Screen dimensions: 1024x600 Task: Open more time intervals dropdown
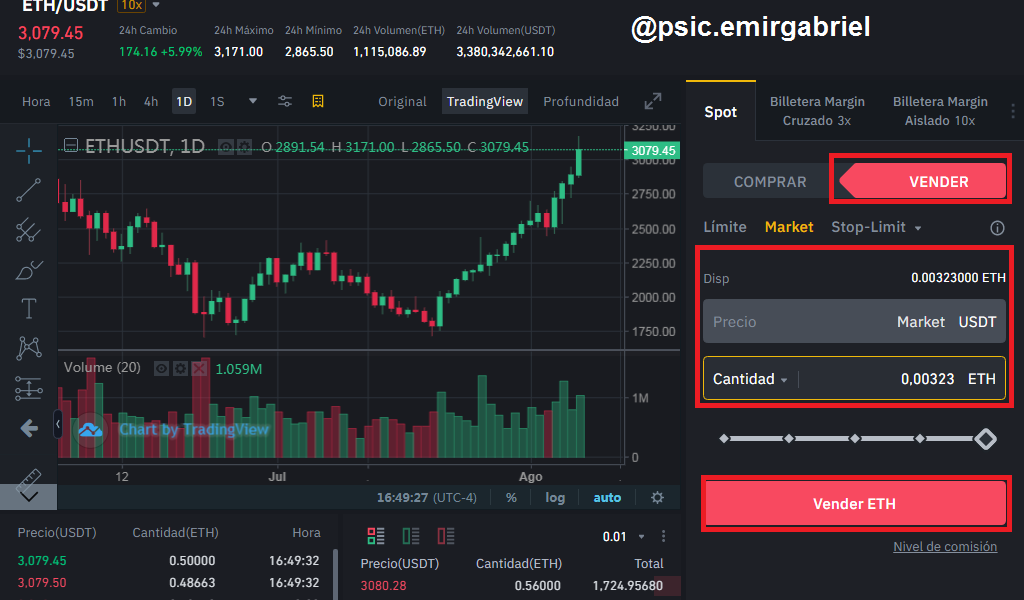point(253,101)
